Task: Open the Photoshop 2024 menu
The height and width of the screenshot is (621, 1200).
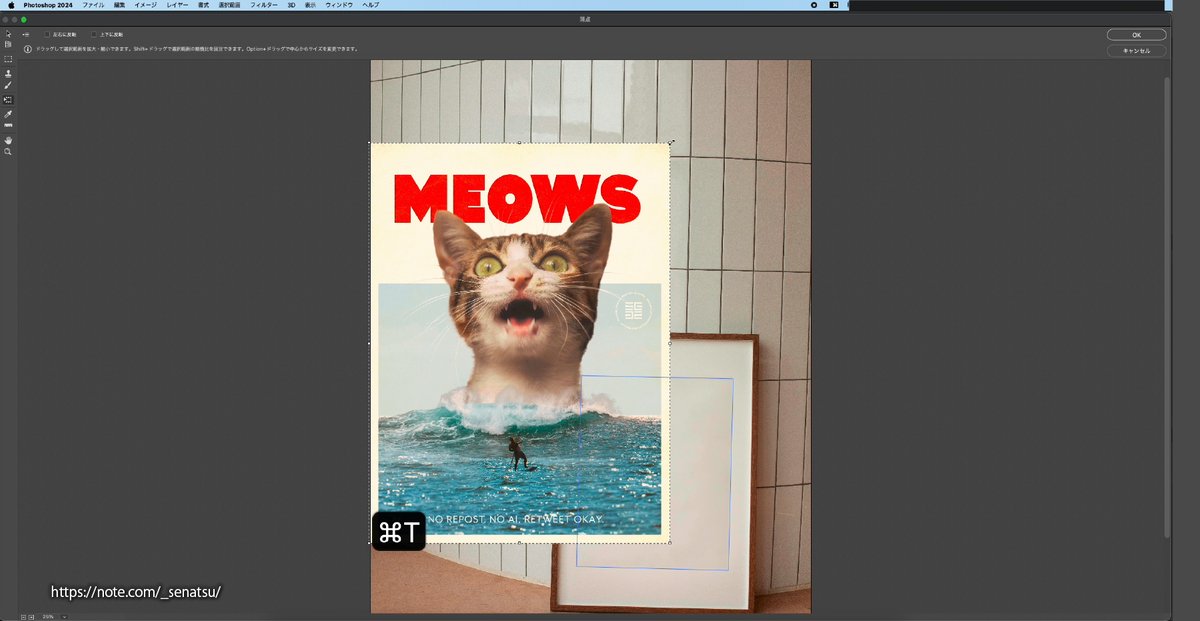Action: point(49,5)
